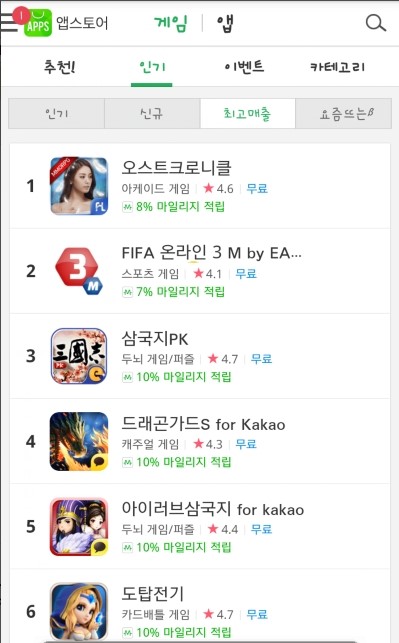Image resolution: width=399 pixels, height=643 pixels.
Task: Tap the 아이러브삼국지 app icon
Action: tap(79, 527)
